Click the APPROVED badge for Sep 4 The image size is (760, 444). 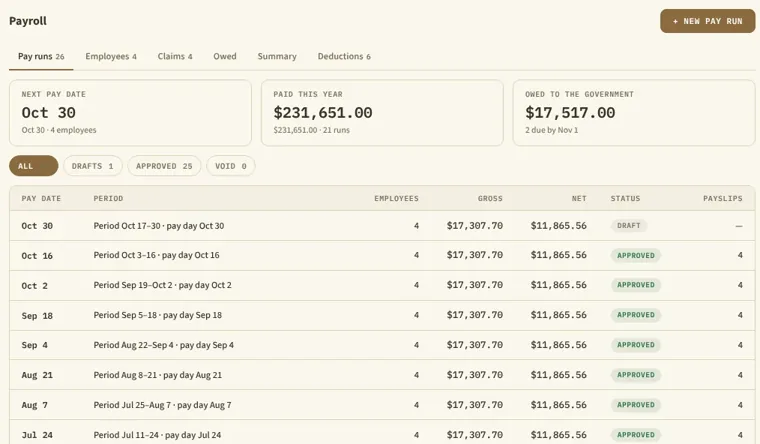pyautogui.click(x=635, y=345)
